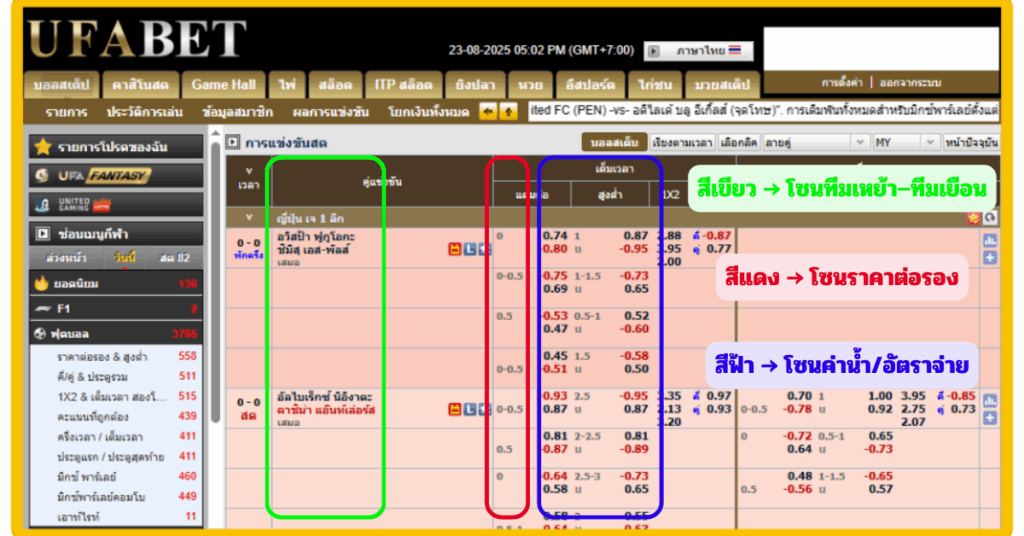Image resolution: width=1024 pixels, height=536 pixels.
Task: Open รายการ menu item
Action: tap(66, 112)
